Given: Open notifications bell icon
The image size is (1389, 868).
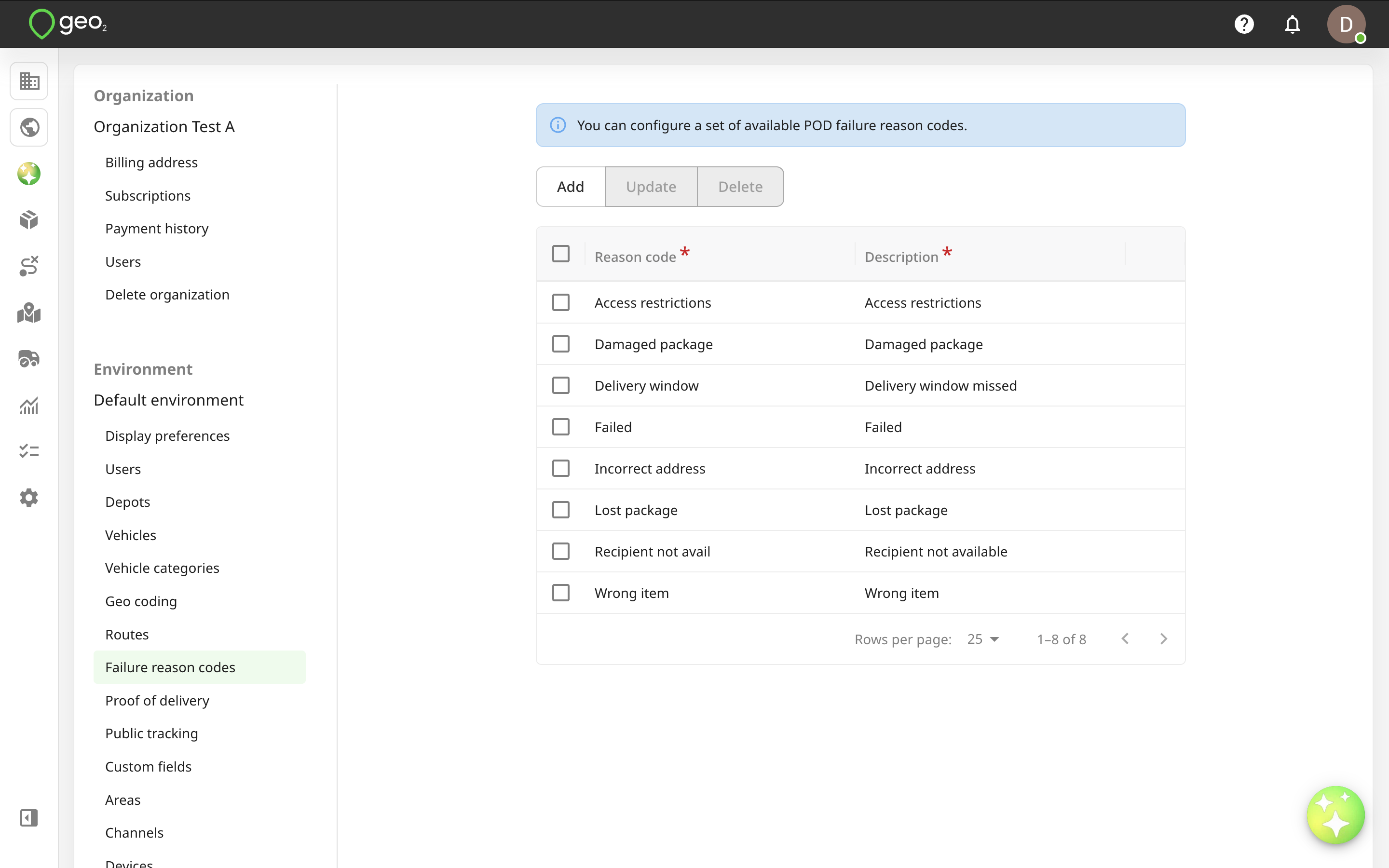Looking at the screenshot, I should click(1292, 24).
